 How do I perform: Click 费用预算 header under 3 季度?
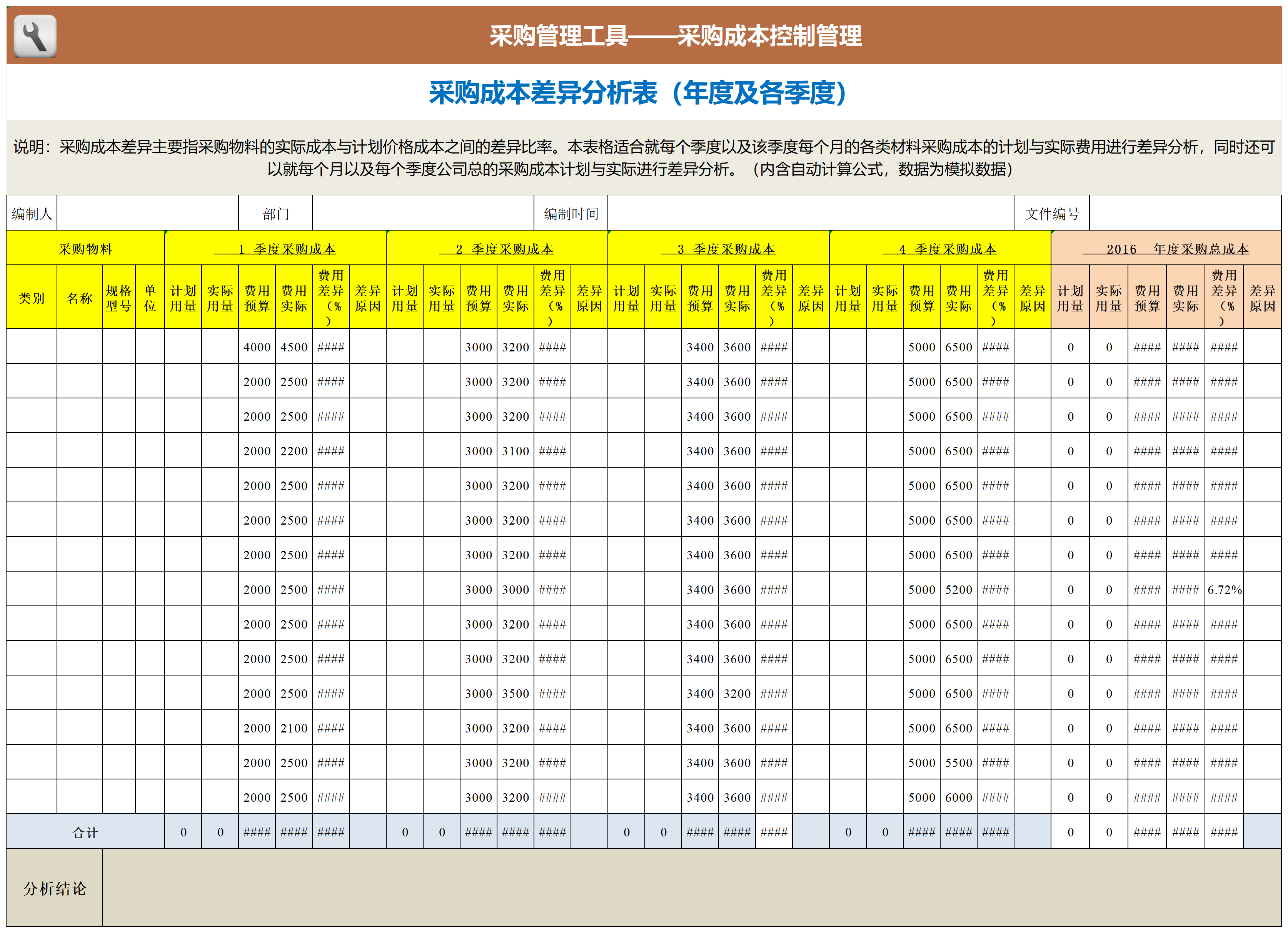coord(700,297)
